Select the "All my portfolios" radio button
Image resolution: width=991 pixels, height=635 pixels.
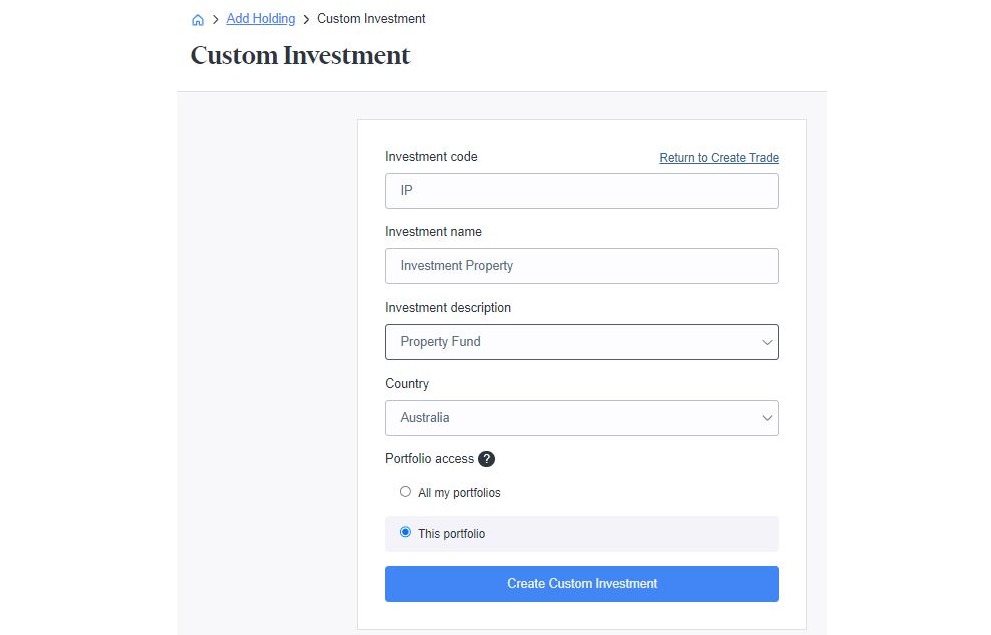tap(405, 491)
